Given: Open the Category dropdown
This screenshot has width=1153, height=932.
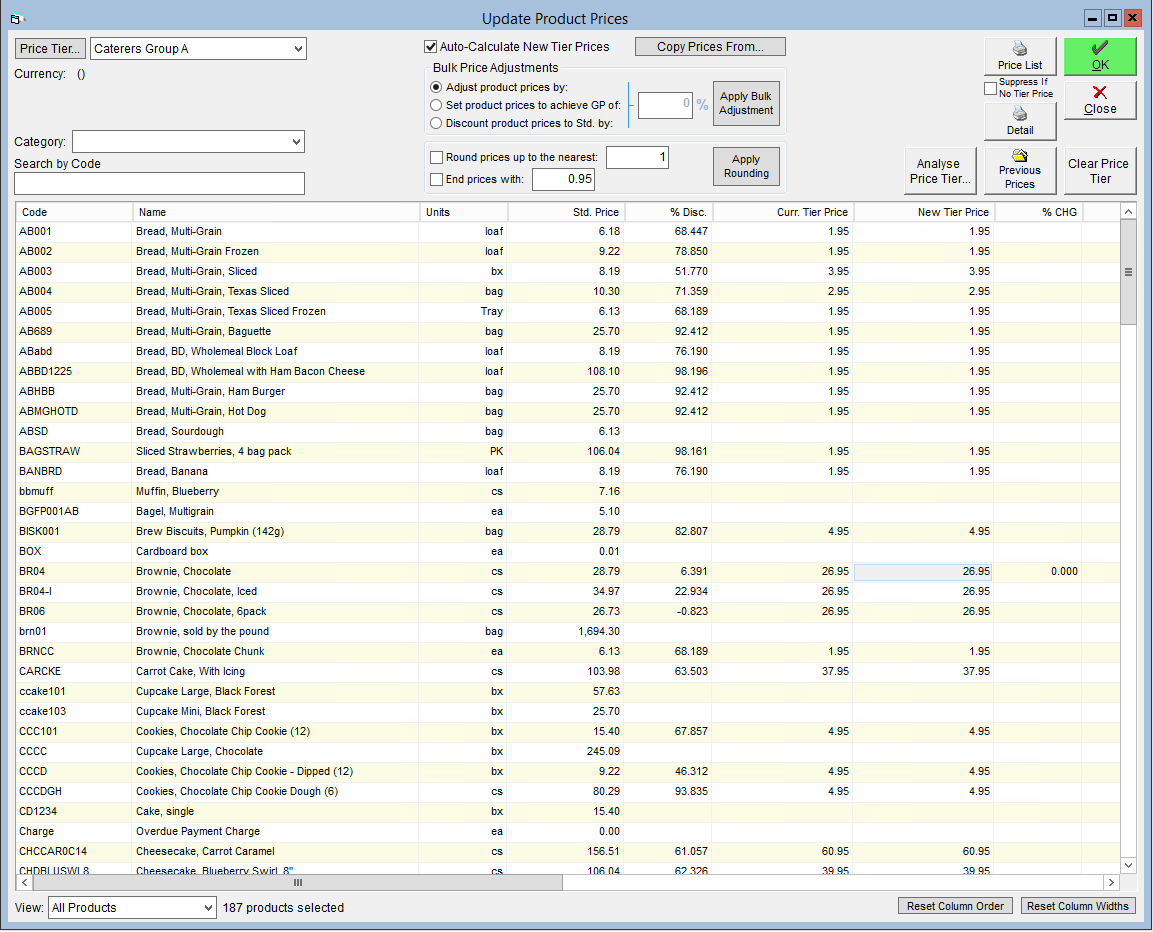Looking at the screenshot, I should coord(296,142).
